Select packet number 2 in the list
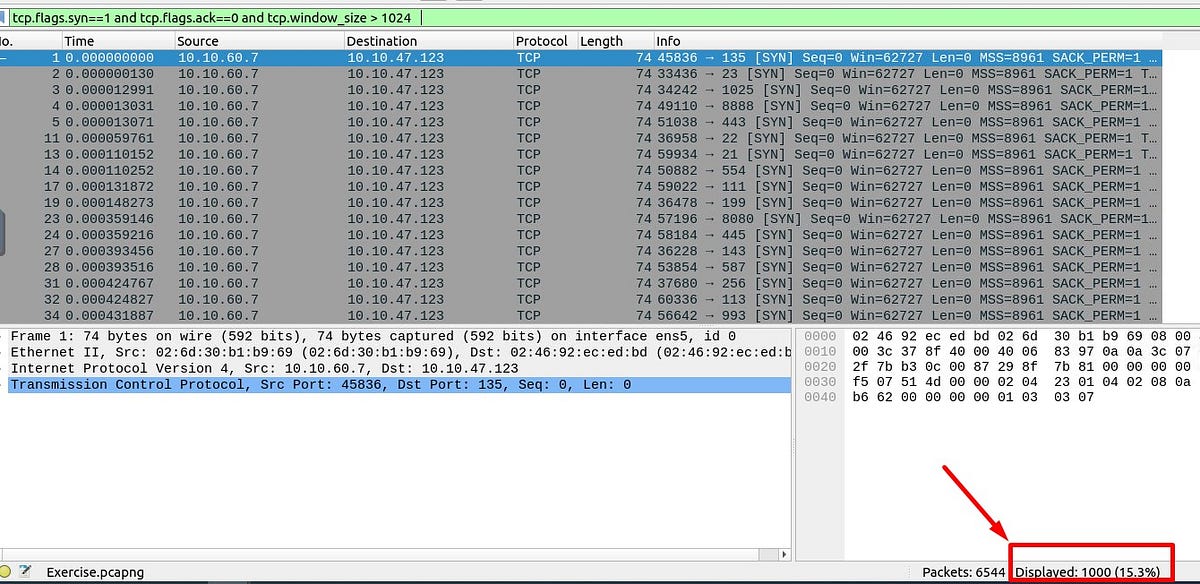 300,73
